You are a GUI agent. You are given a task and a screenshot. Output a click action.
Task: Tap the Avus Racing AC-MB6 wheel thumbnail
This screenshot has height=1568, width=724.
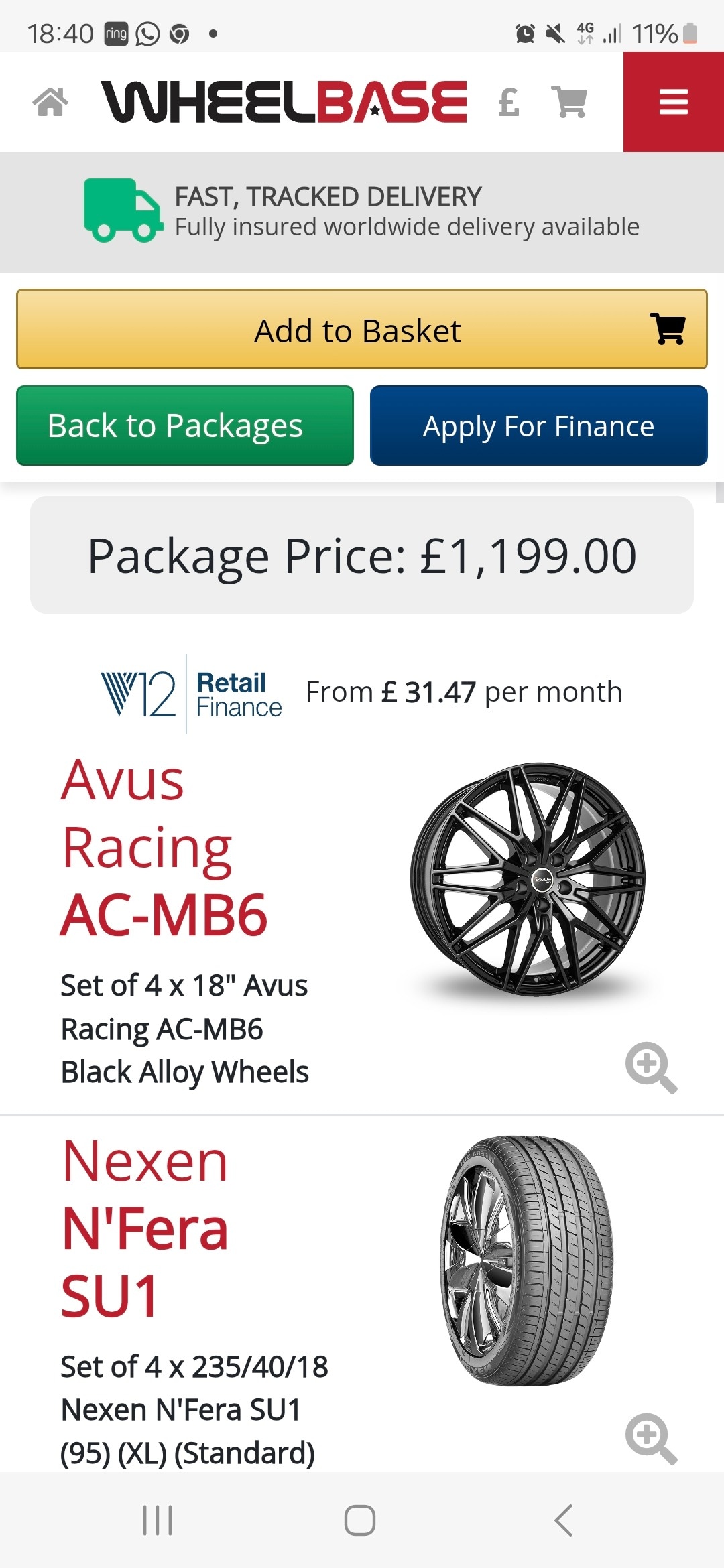click(x=528, y=879)
